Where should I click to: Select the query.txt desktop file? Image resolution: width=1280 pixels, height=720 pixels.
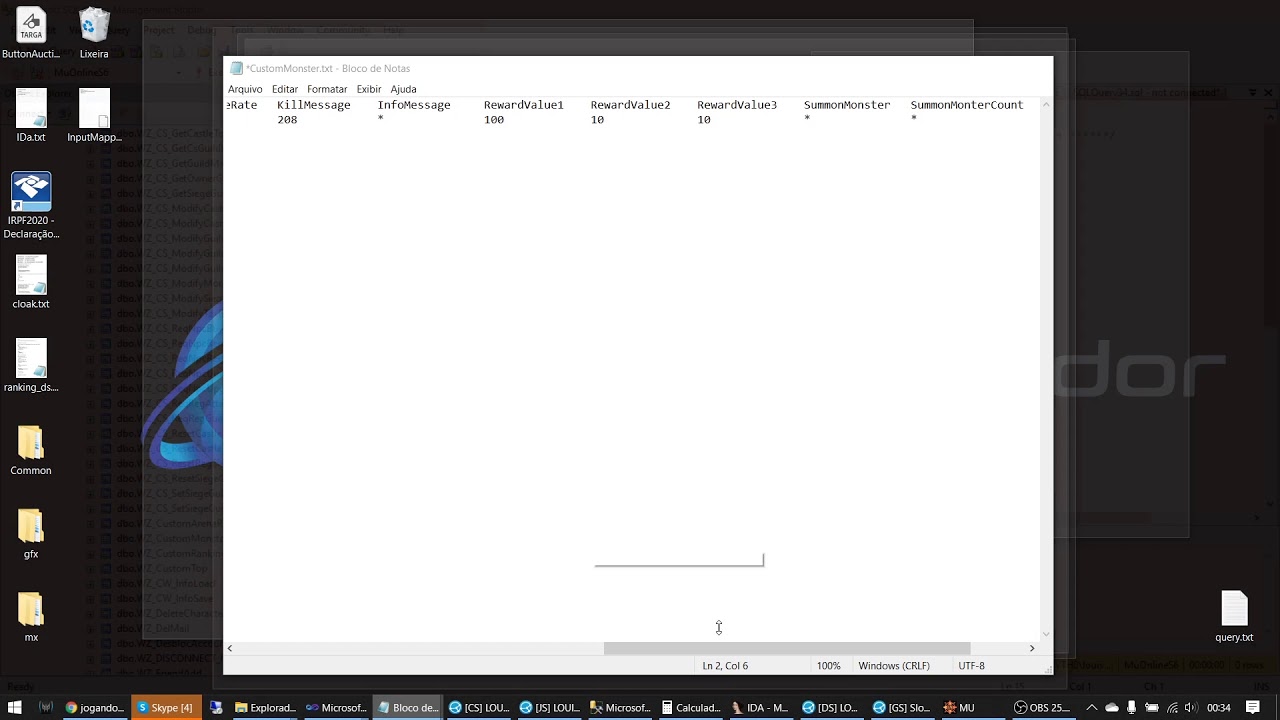[x=1234, y=616]
